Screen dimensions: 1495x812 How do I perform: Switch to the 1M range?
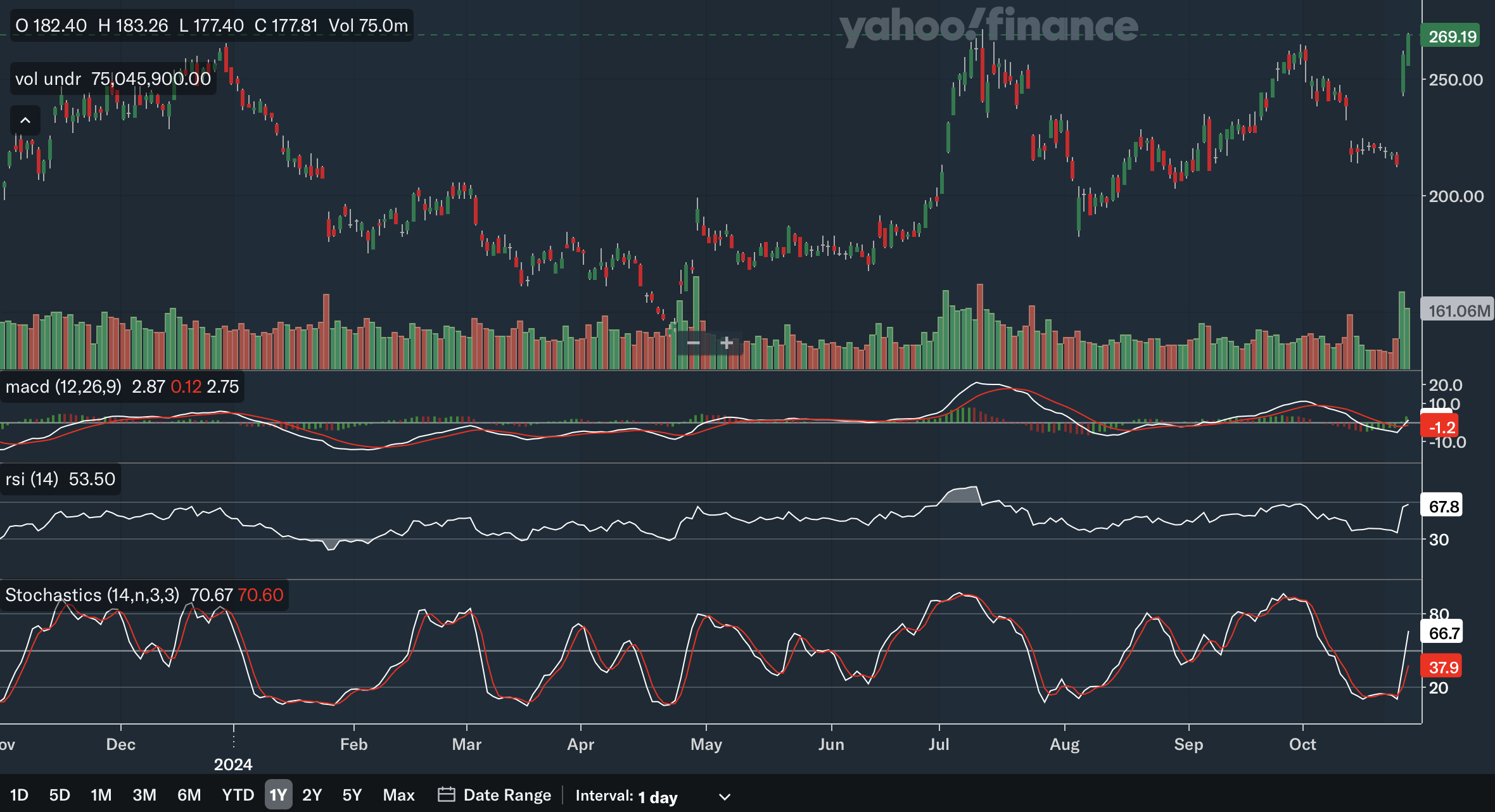101,795
